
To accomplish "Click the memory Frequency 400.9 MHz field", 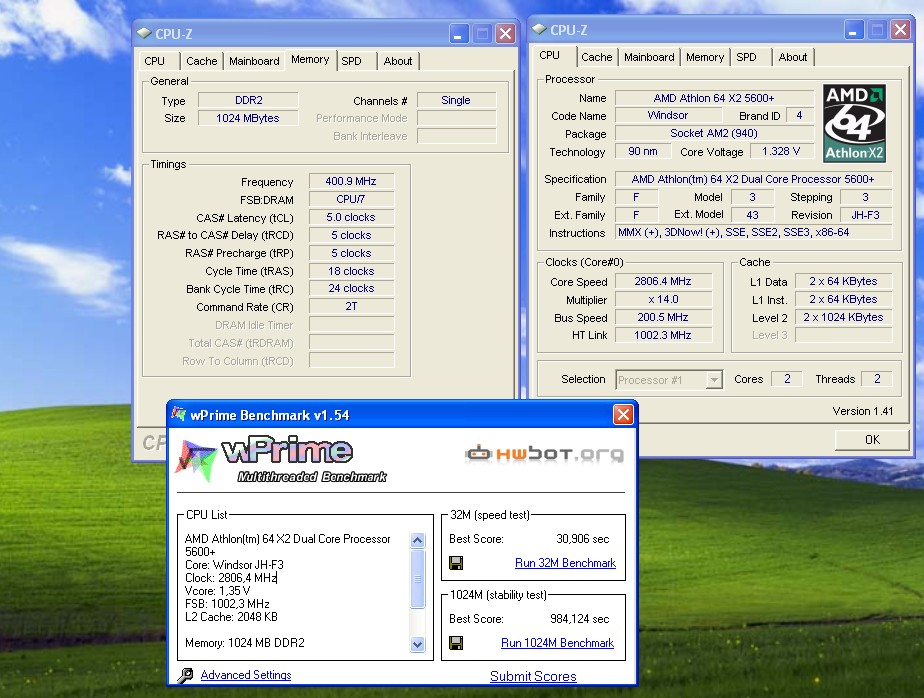I will (x=351, y=182).
